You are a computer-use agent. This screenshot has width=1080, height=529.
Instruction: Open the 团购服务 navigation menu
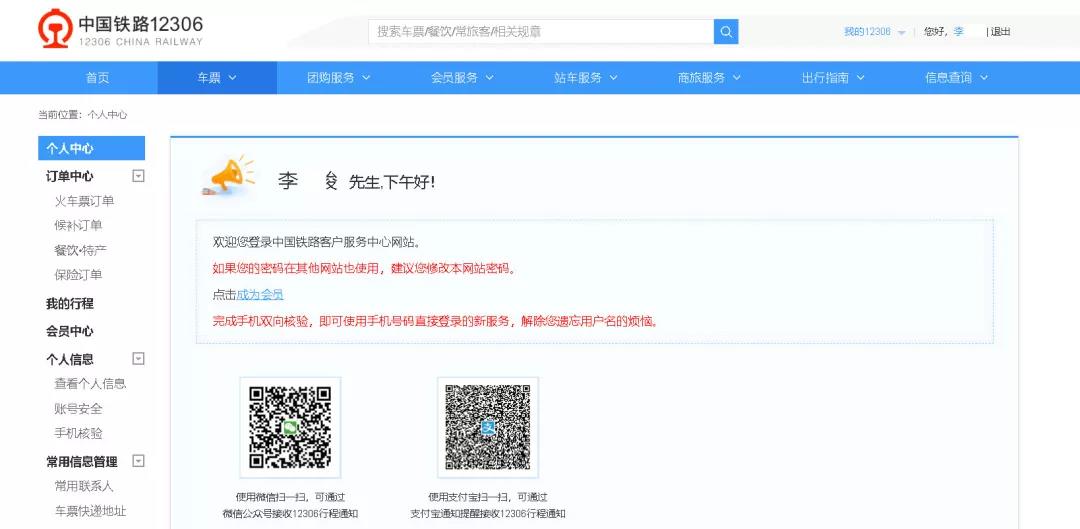pos(338,78)
